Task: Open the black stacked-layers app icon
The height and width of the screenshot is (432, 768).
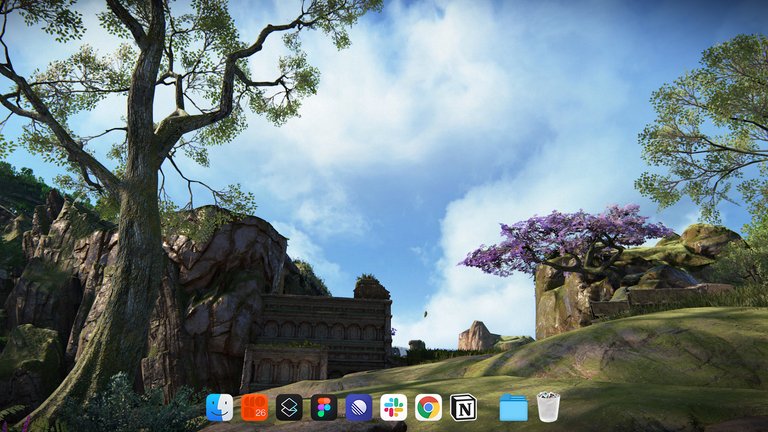Action: (x=289, y=408)
